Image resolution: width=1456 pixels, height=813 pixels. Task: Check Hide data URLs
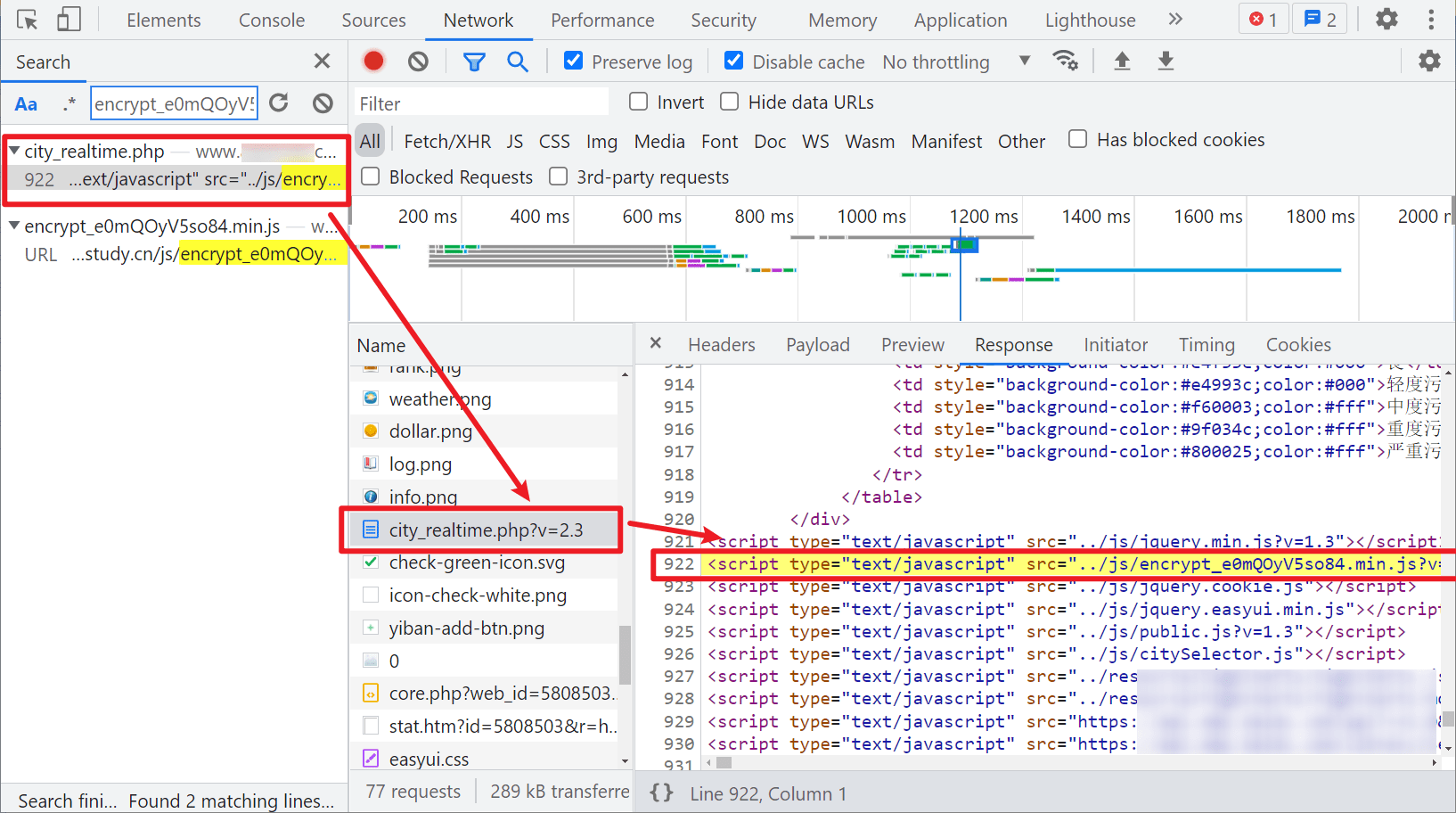point(729,102)
